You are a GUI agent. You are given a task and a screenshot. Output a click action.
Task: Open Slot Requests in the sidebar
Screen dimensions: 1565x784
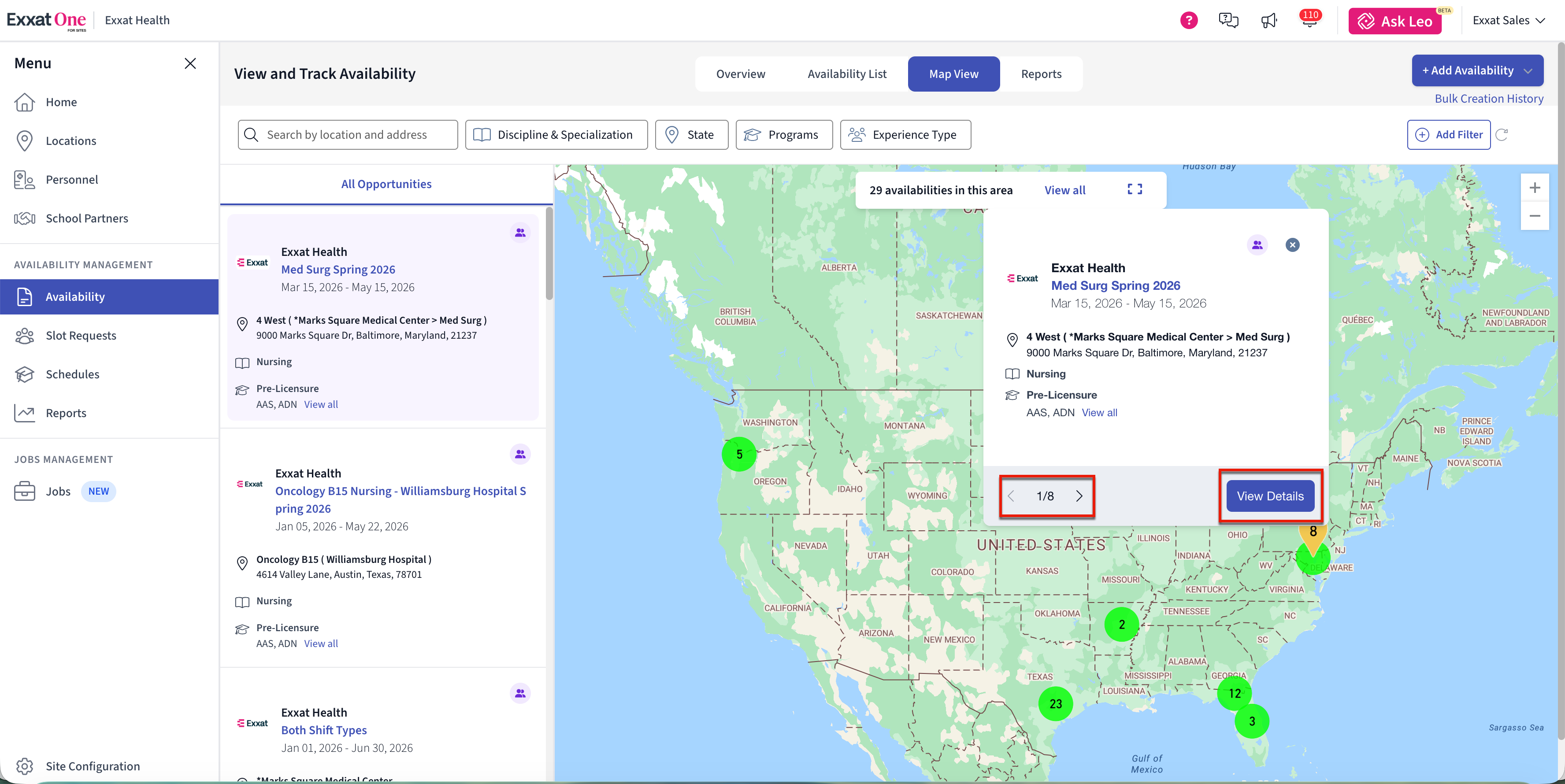pos(81,335)
